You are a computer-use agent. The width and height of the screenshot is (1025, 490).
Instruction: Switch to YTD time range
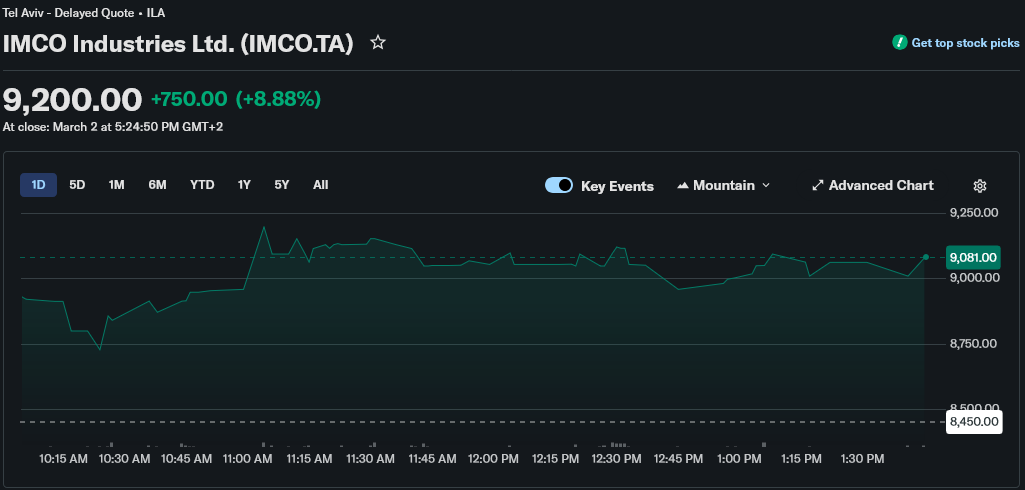202,185
